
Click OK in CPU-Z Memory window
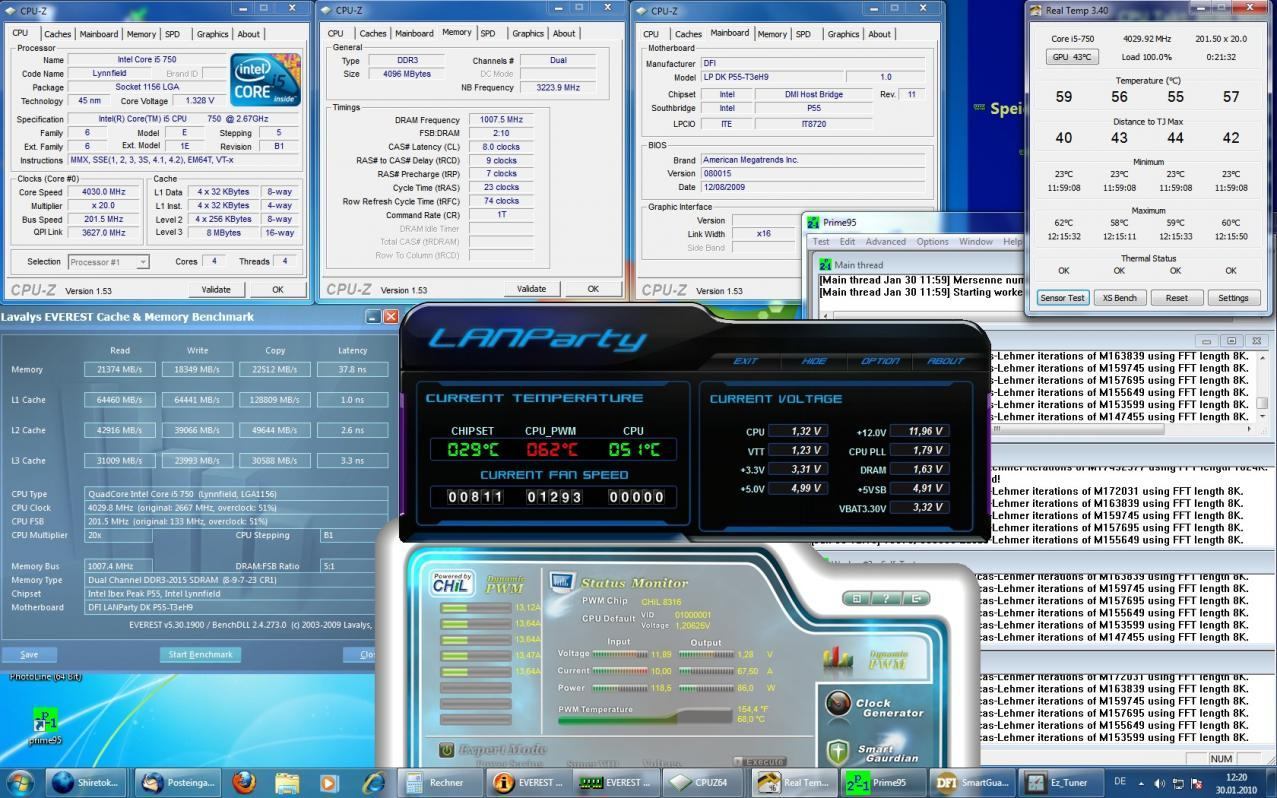point(593,289)
